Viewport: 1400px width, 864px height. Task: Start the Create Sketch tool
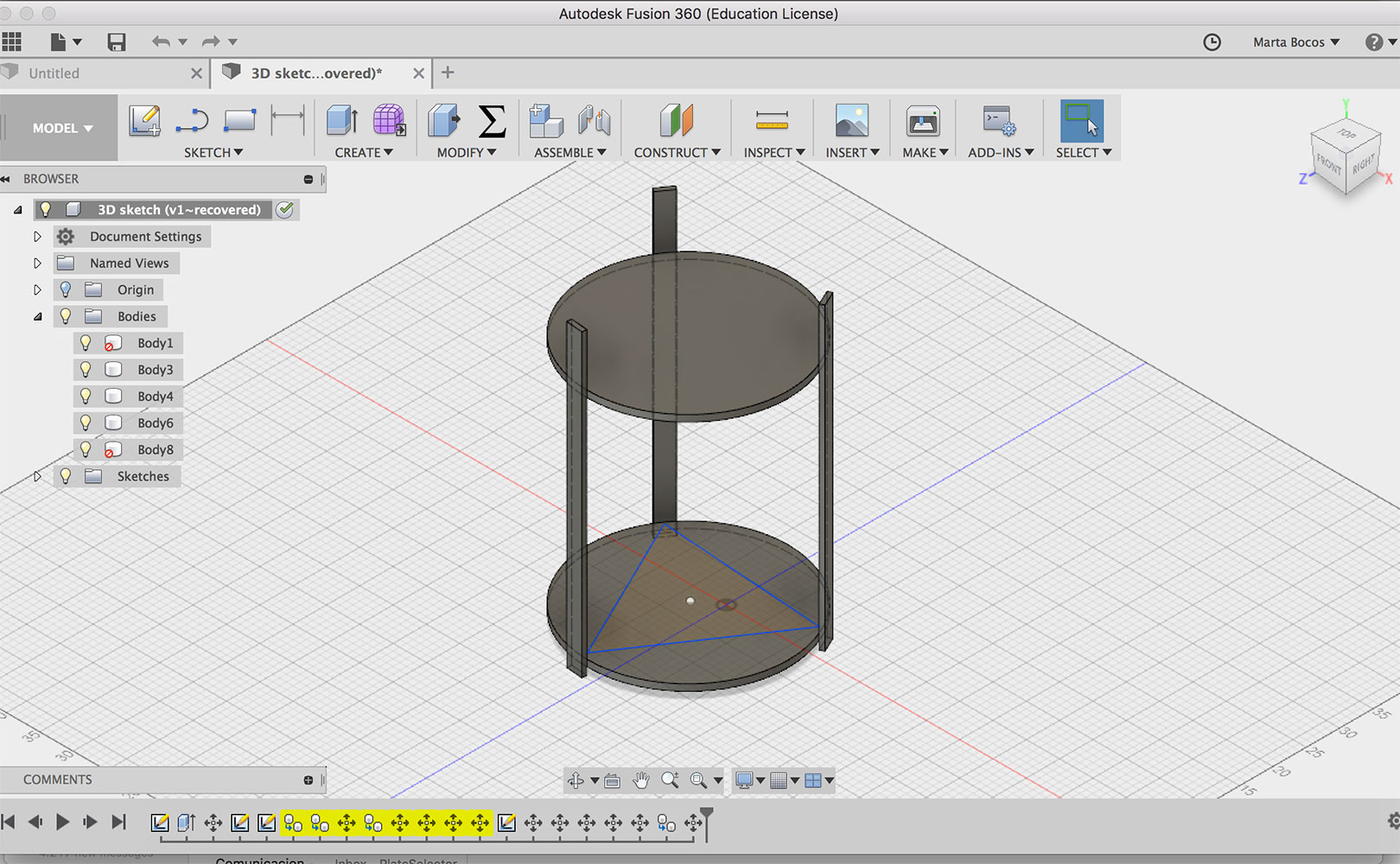click(145, 121)
